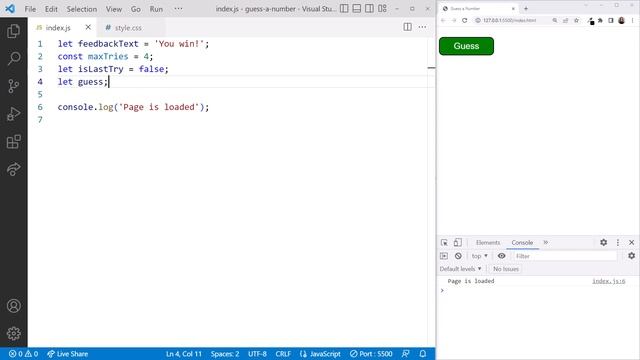Open browser Extensions puzzle icon

tap(600, 20)
